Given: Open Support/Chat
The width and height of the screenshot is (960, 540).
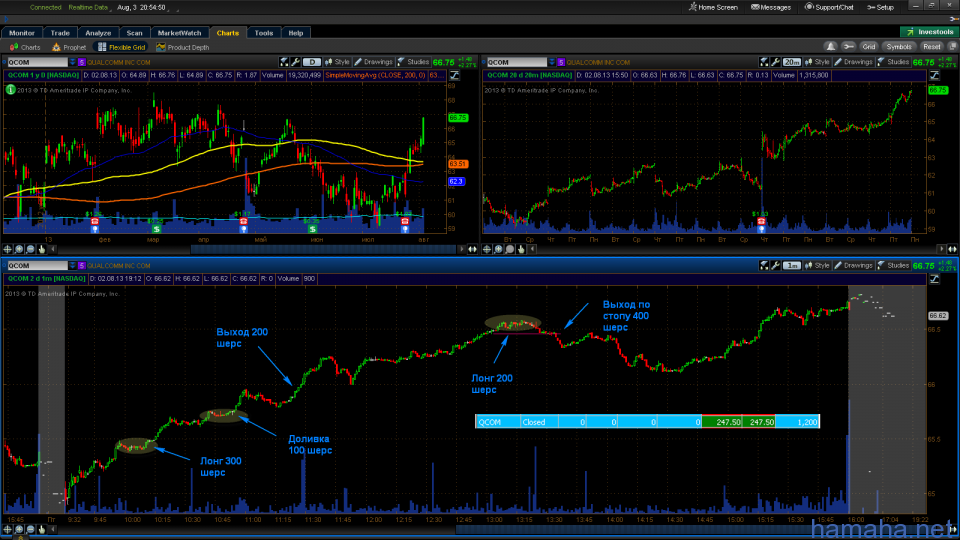Looking at the screenshot, I should tap(829, 7).
